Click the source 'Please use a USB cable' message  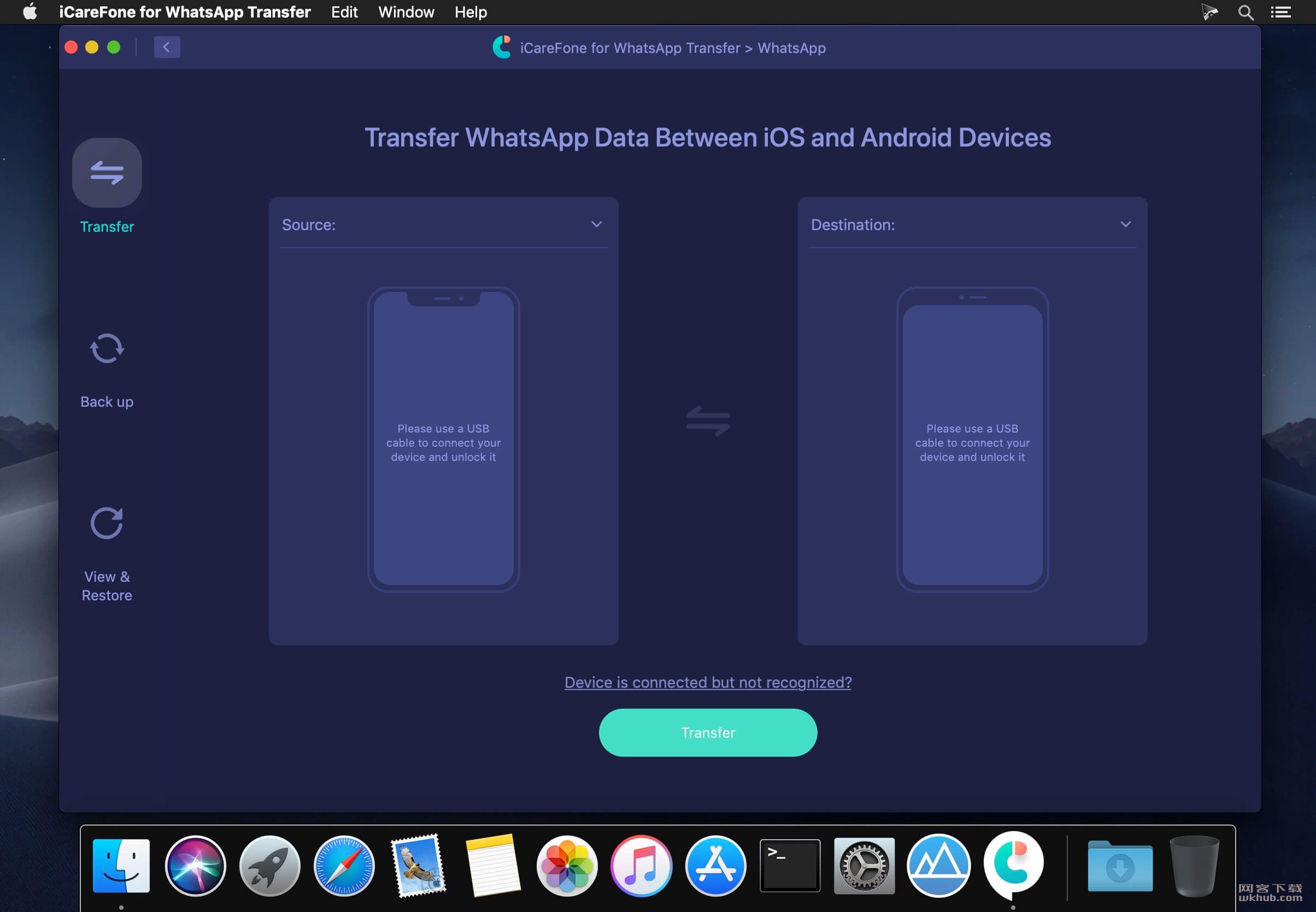point(443,443)
